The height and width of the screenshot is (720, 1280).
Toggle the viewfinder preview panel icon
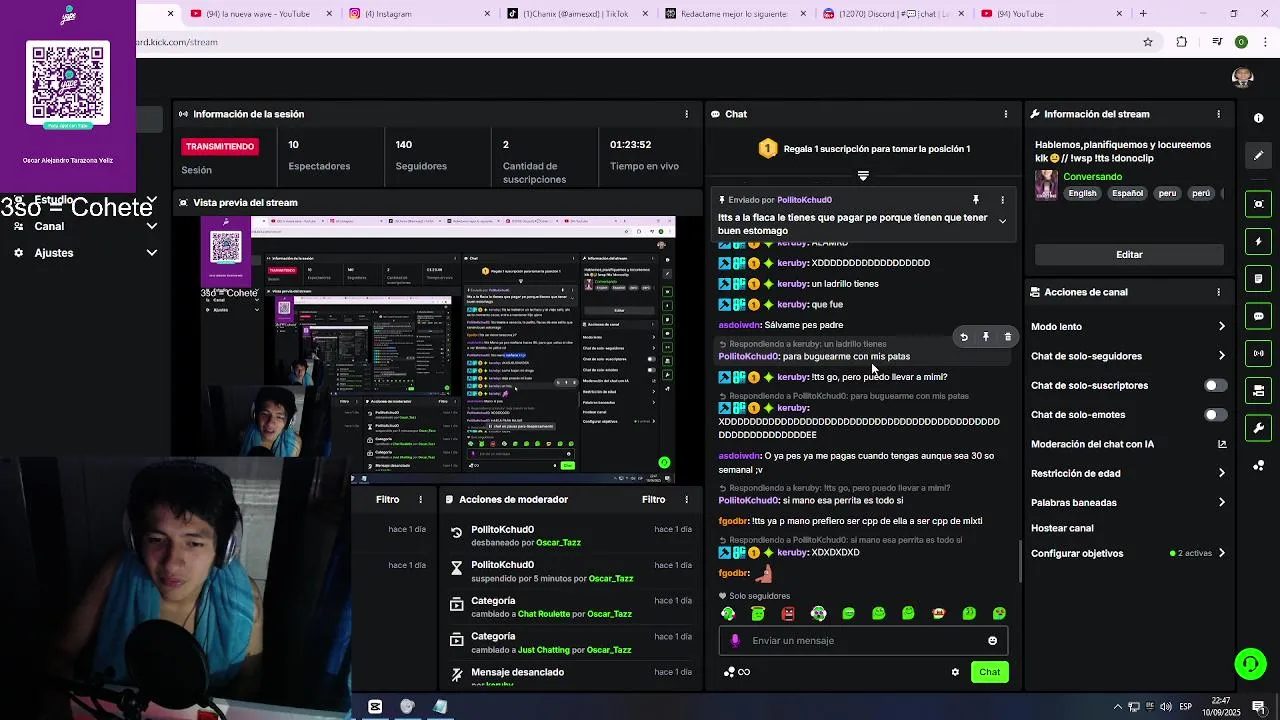point(1258,204)
